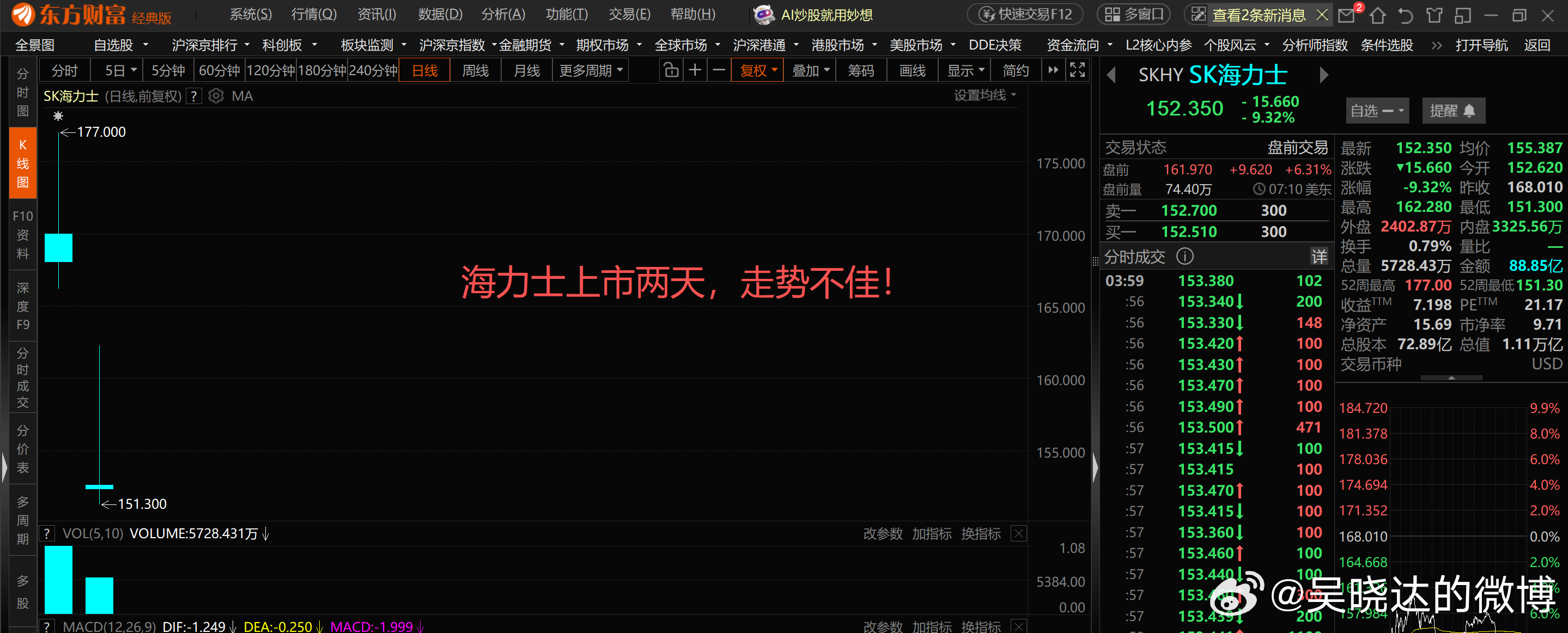
Task: Click 换指标 for VOL indicator
Action: (981, 534)
